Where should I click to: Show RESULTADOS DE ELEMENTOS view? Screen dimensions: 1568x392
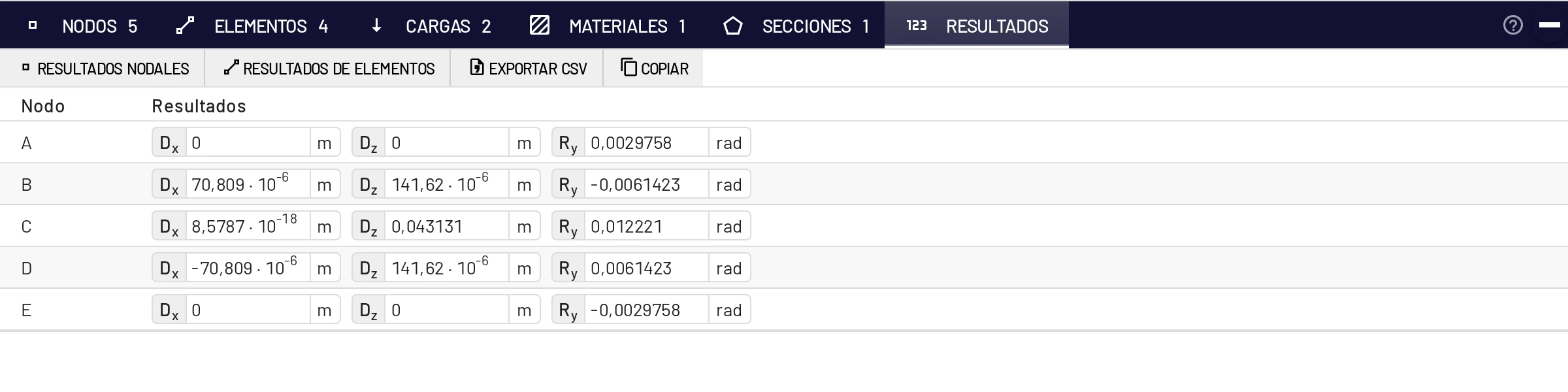(x=328, y=69)
